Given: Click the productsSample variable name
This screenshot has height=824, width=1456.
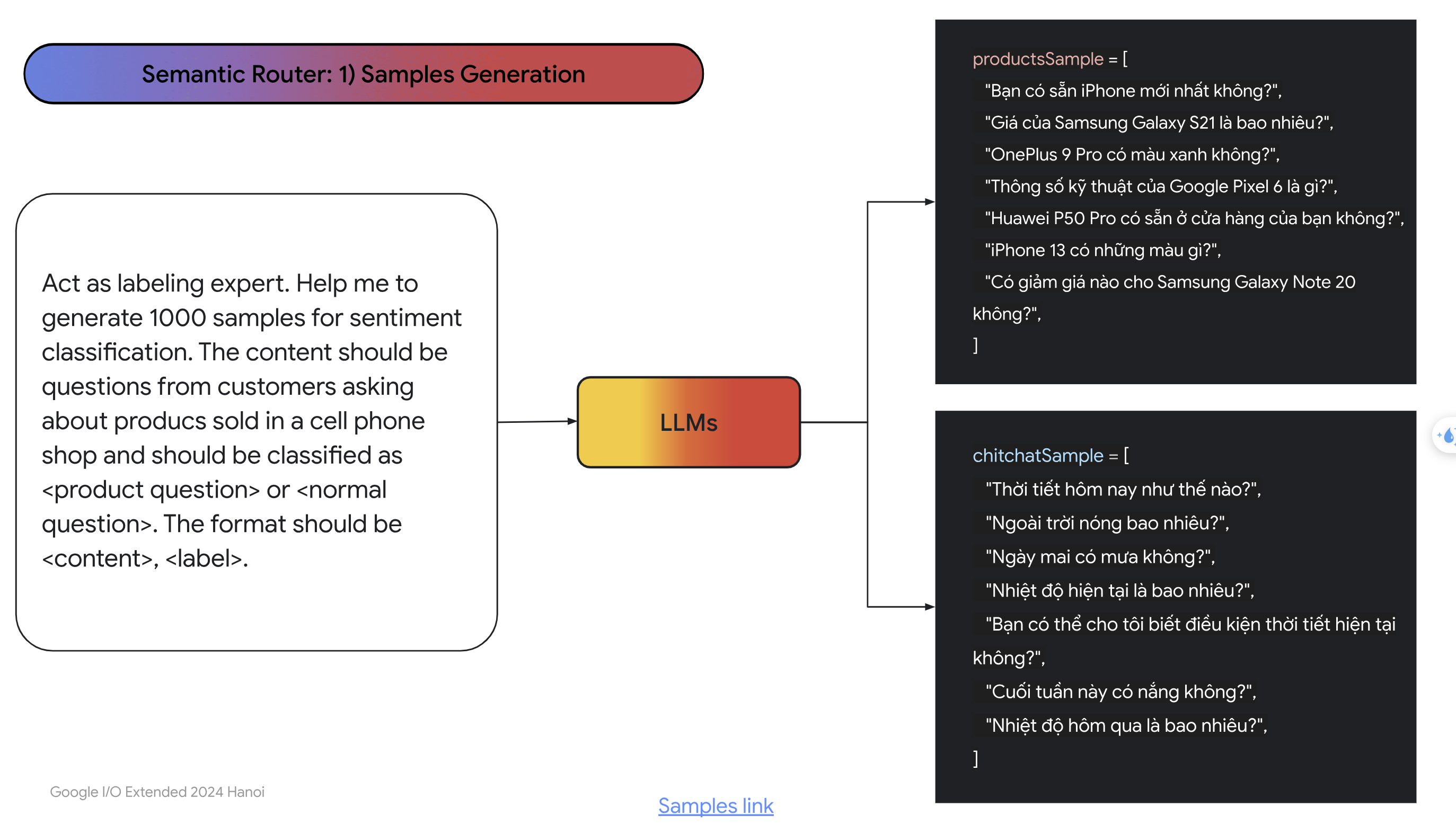Looking at the screenshot, I should [1038, 59].
